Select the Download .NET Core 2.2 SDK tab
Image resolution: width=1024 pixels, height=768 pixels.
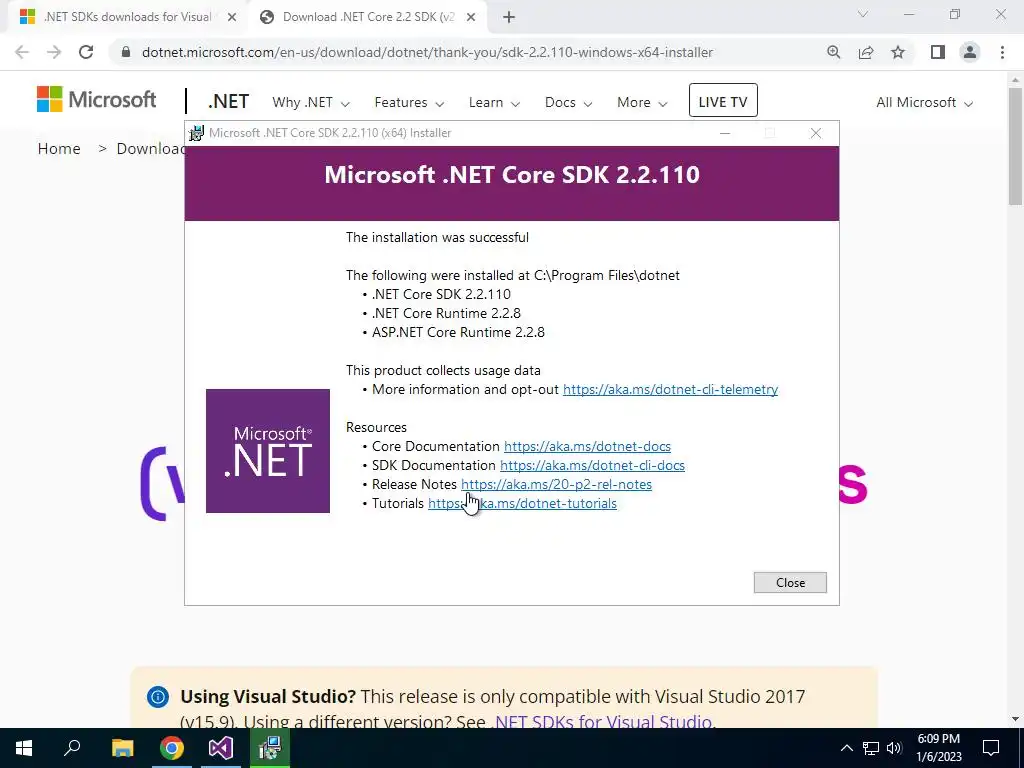pos(366,17)
